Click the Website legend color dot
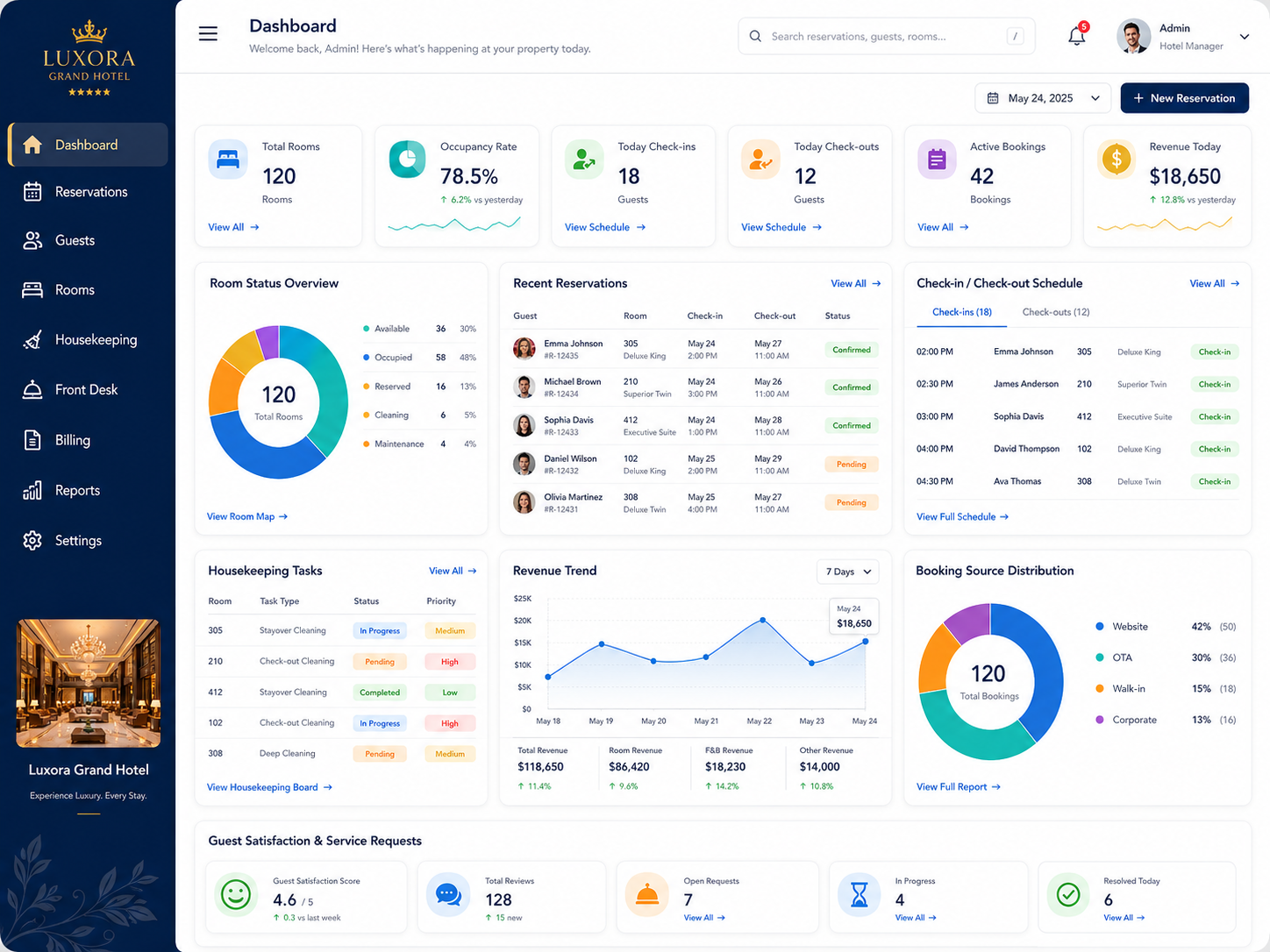1270x952 pixels. pyautogui.click(x=1100, y=627)
